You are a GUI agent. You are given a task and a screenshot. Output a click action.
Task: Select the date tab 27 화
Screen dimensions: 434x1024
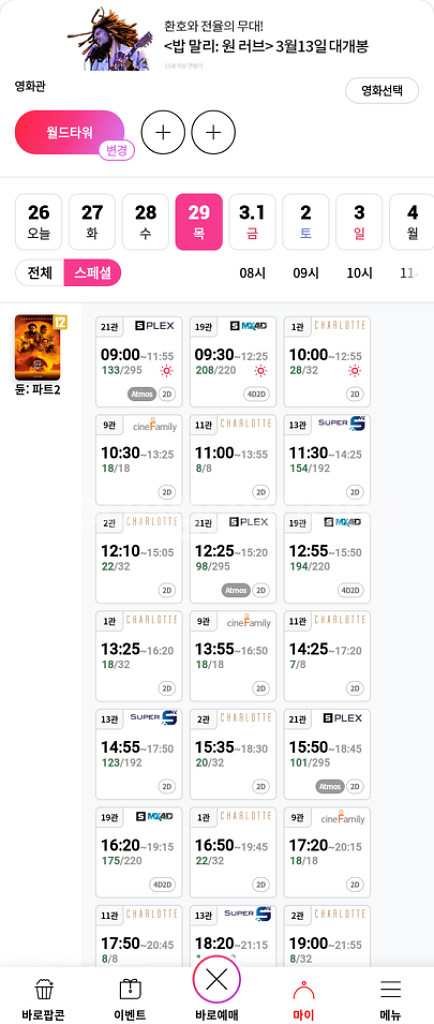[92, 222]
